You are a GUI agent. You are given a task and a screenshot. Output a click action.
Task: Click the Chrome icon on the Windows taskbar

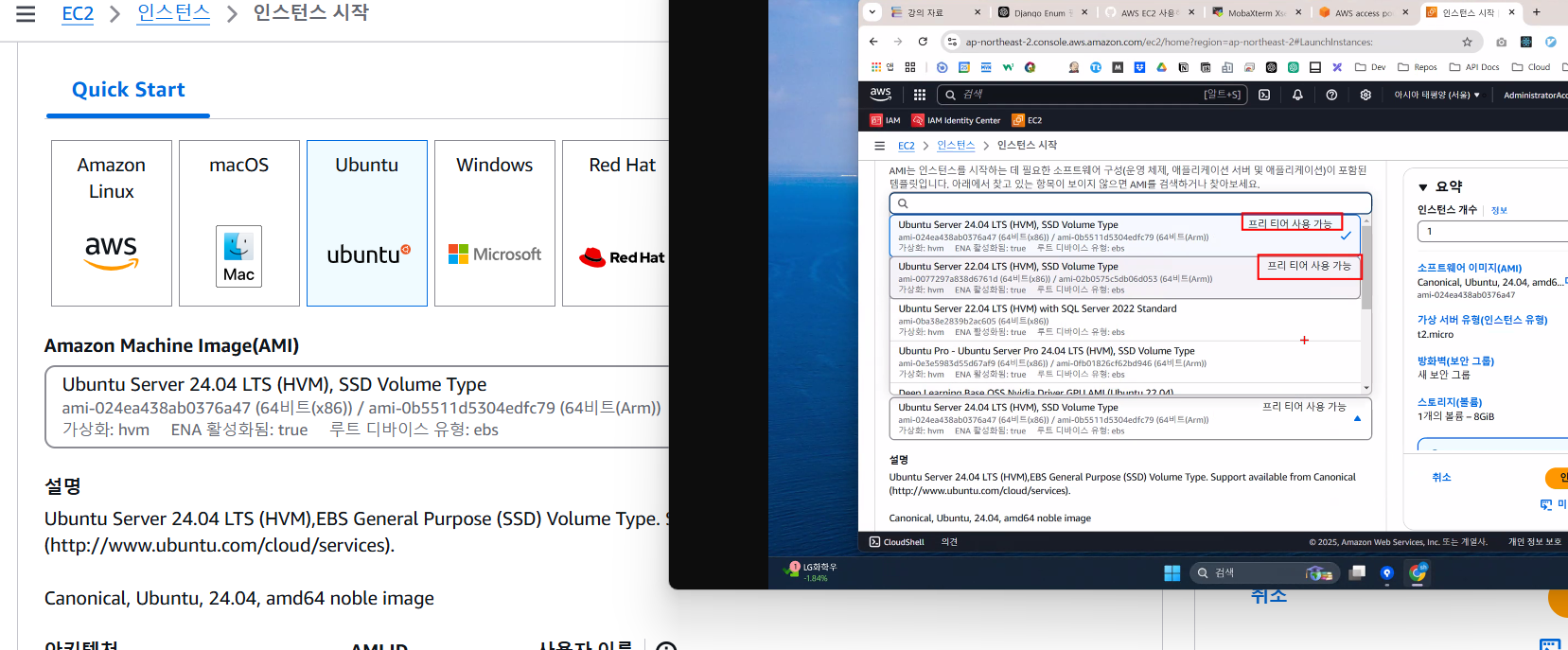[1418, 572]
